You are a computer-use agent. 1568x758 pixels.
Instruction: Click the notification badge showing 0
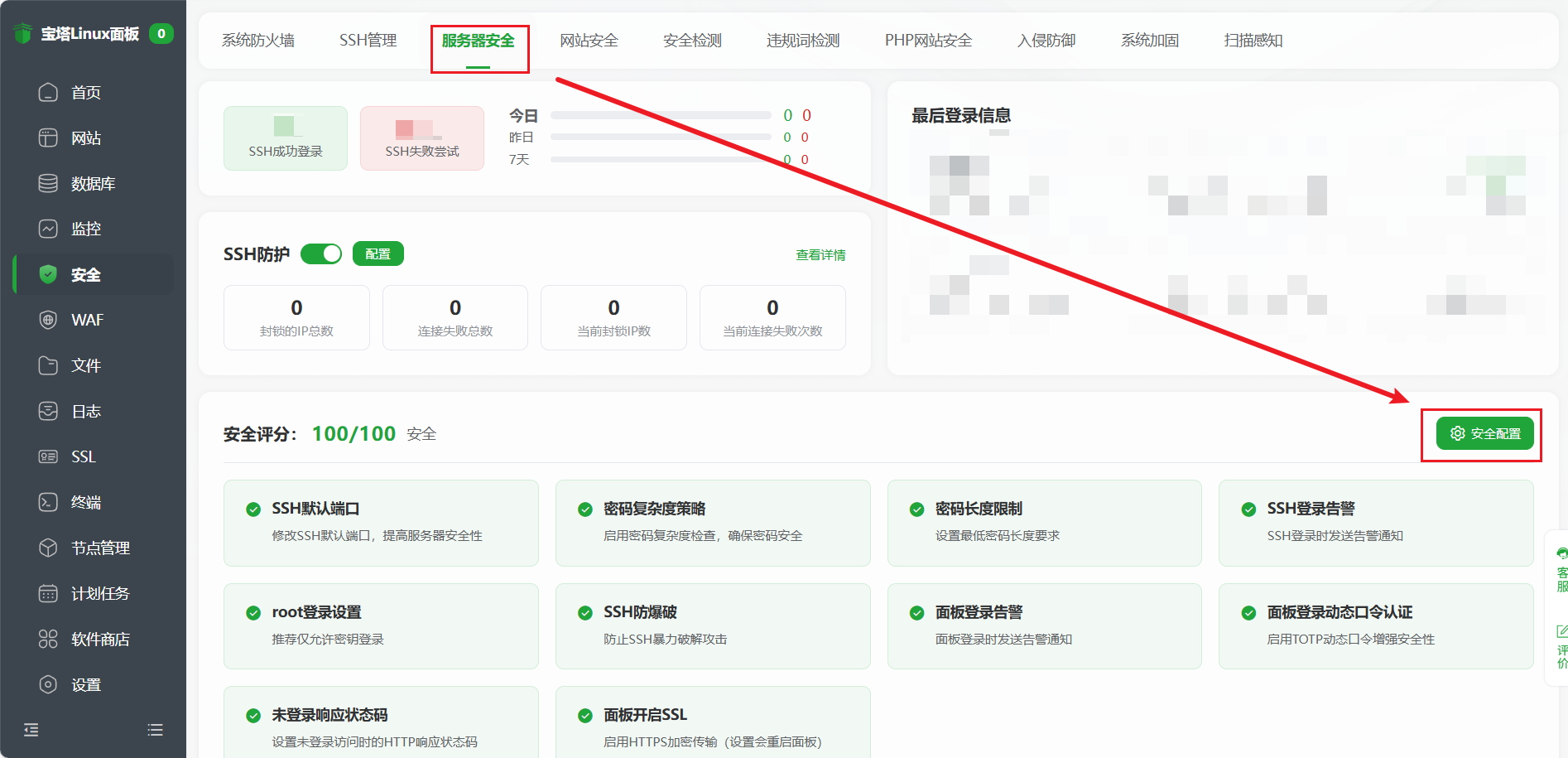[x=161, y=34]
